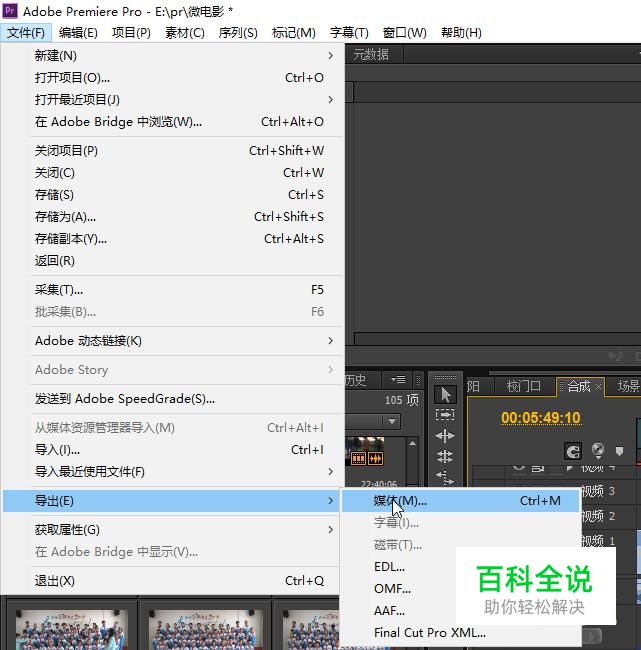Open the project panel dropdown arrow
This screenshot has width=641, height=650.
pyautogui.click(x=392, y=422)
